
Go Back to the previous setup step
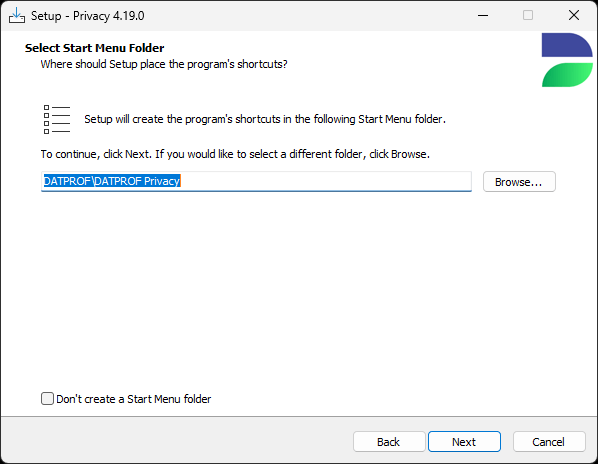pos(389,442)
